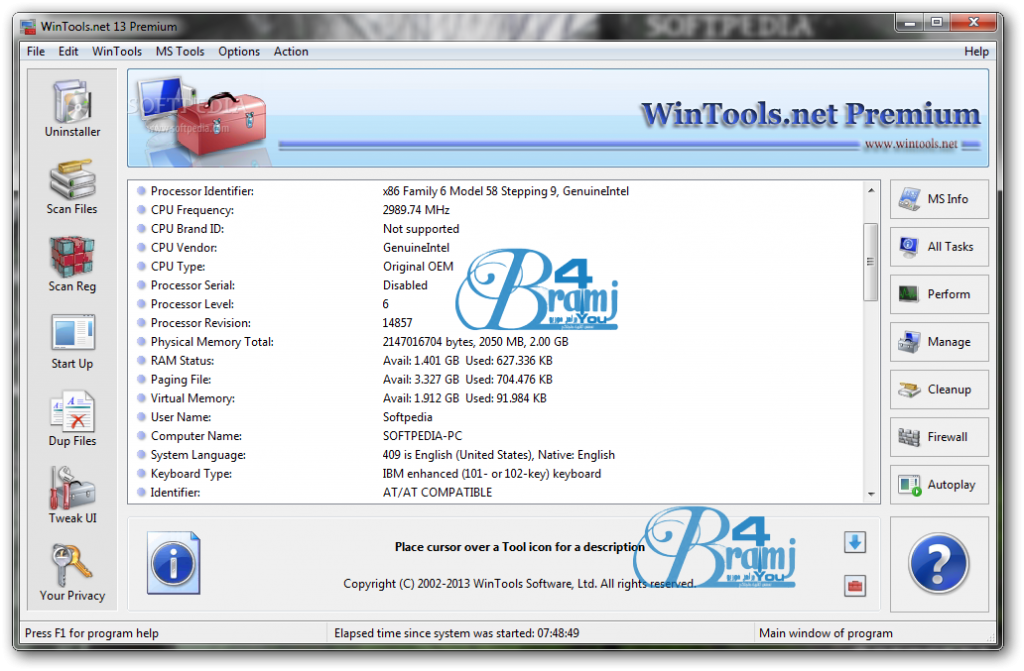Click the system info scrollbar down arrow
The width and height of the screenshot is (1024, 671).
868,492
